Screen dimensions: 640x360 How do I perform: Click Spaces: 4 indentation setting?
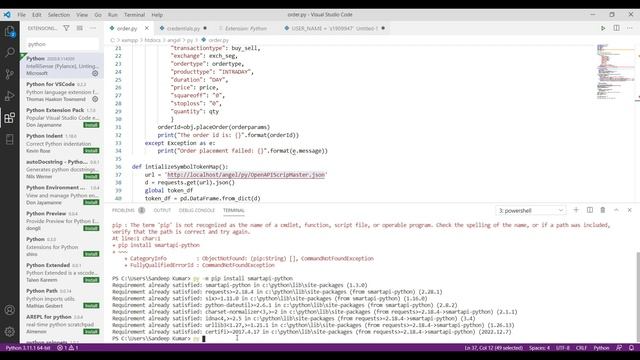pos(539,348)
